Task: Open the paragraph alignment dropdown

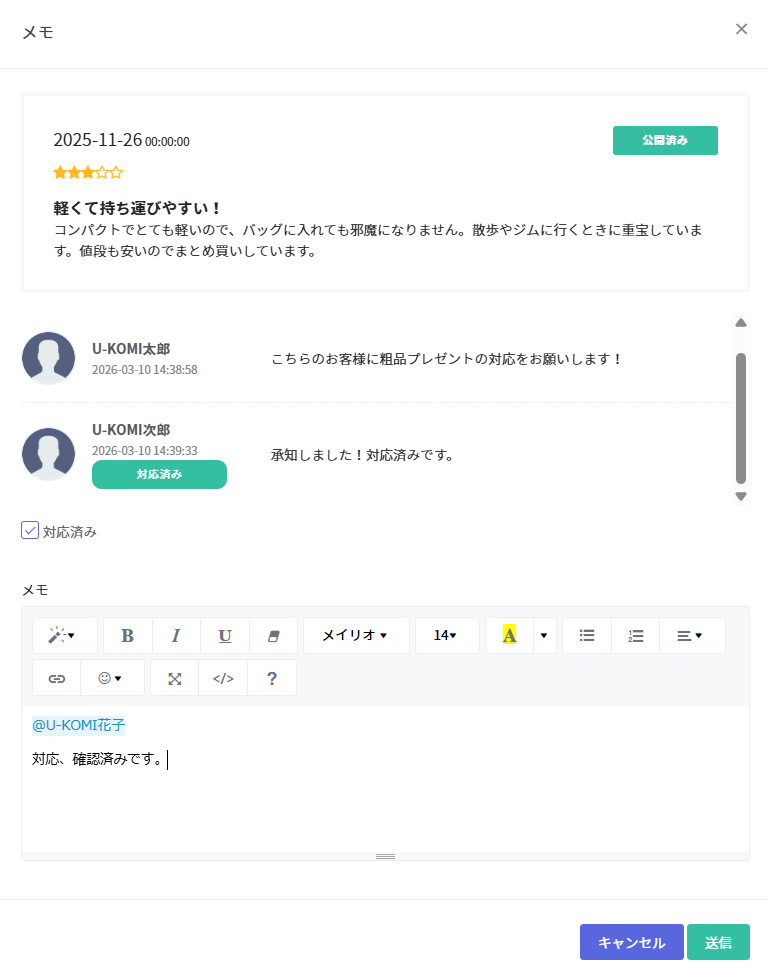Action: pyautogui.click(x=691, y=636)
